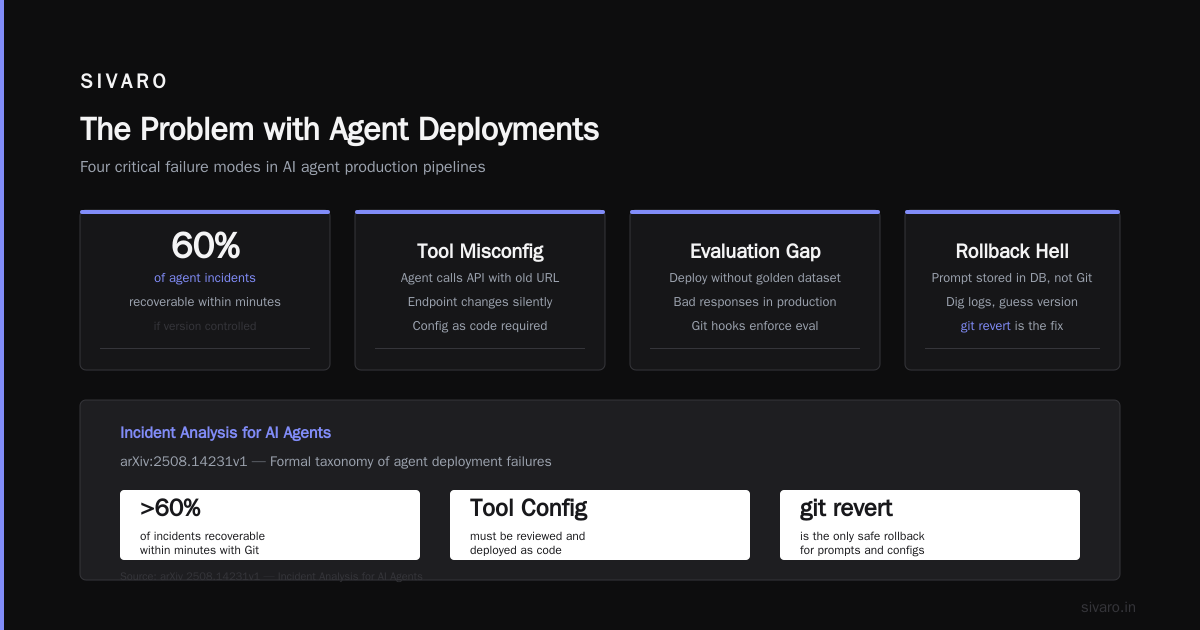Image resolution: width=1200 pixels, height=630 pixels.
Task: Click 'Incident Analysis for AI Agents' heading
Action: pos(225,433)
